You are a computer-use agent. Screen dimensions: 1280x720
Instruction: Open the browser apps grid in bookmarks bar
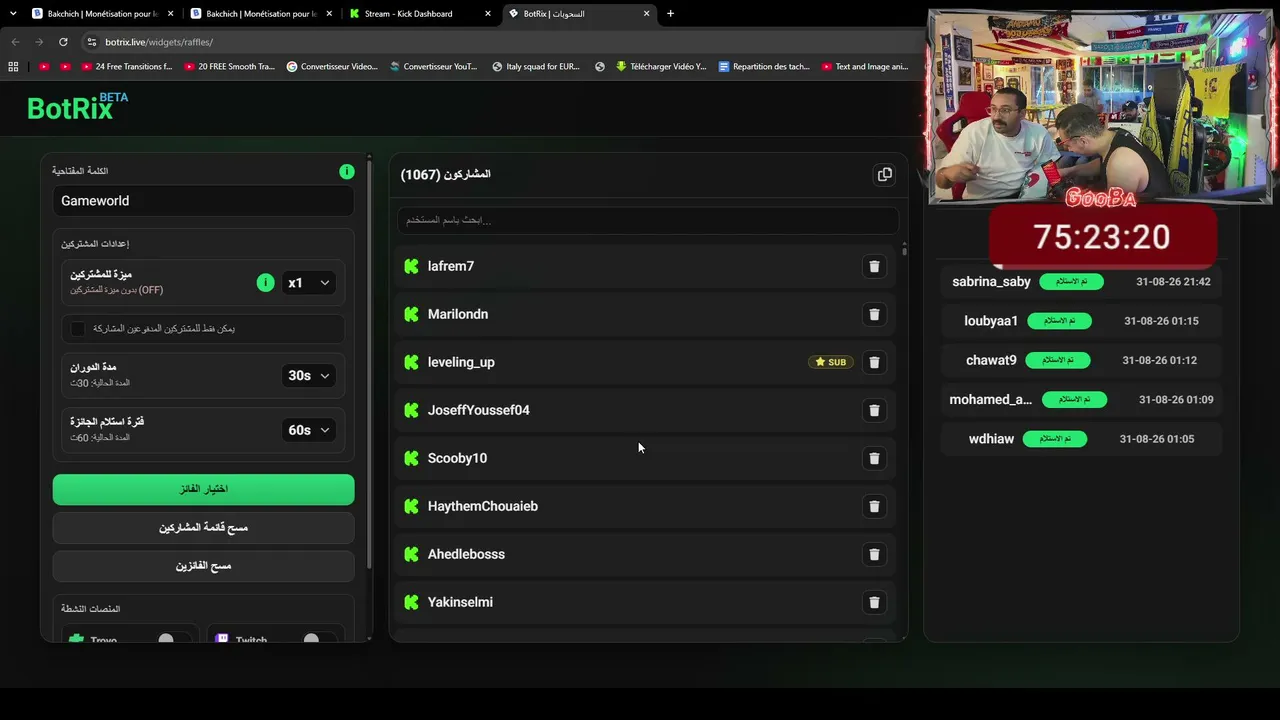pyautogui.click(x=13, y=67)
